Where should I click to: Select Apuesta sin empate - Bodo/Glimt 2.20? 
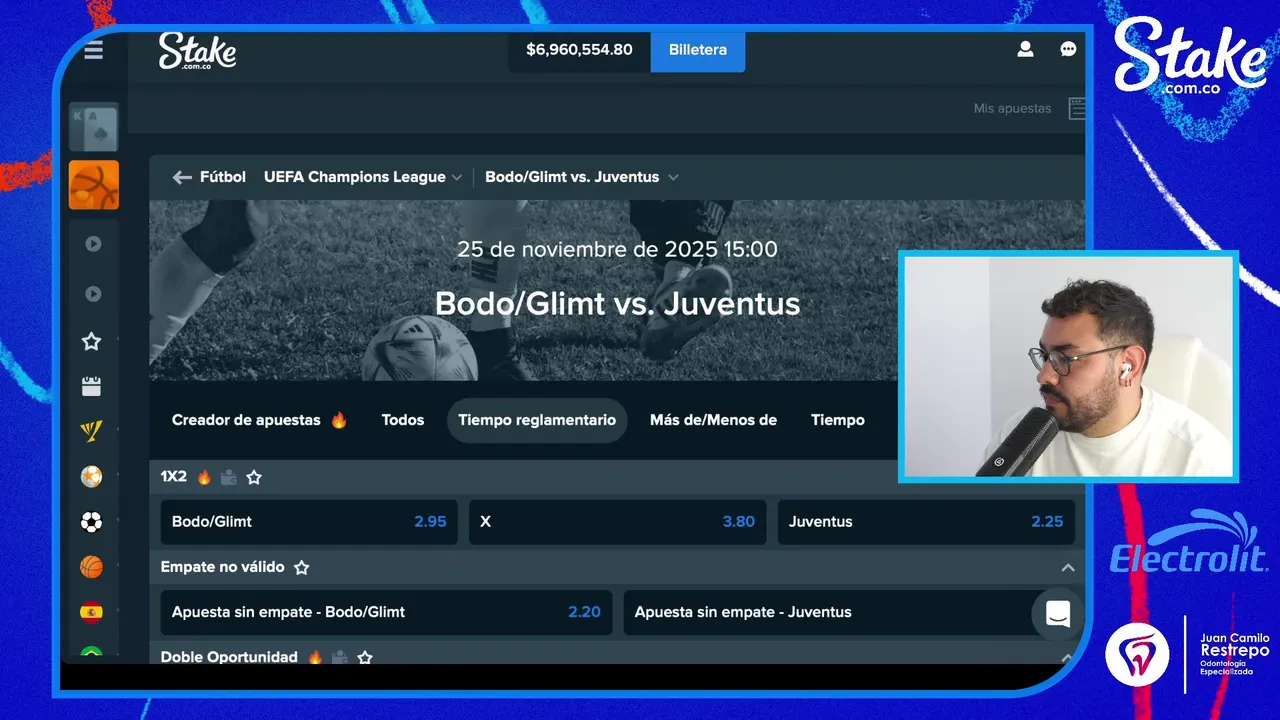pyautogui.click(x=386, y=612)
